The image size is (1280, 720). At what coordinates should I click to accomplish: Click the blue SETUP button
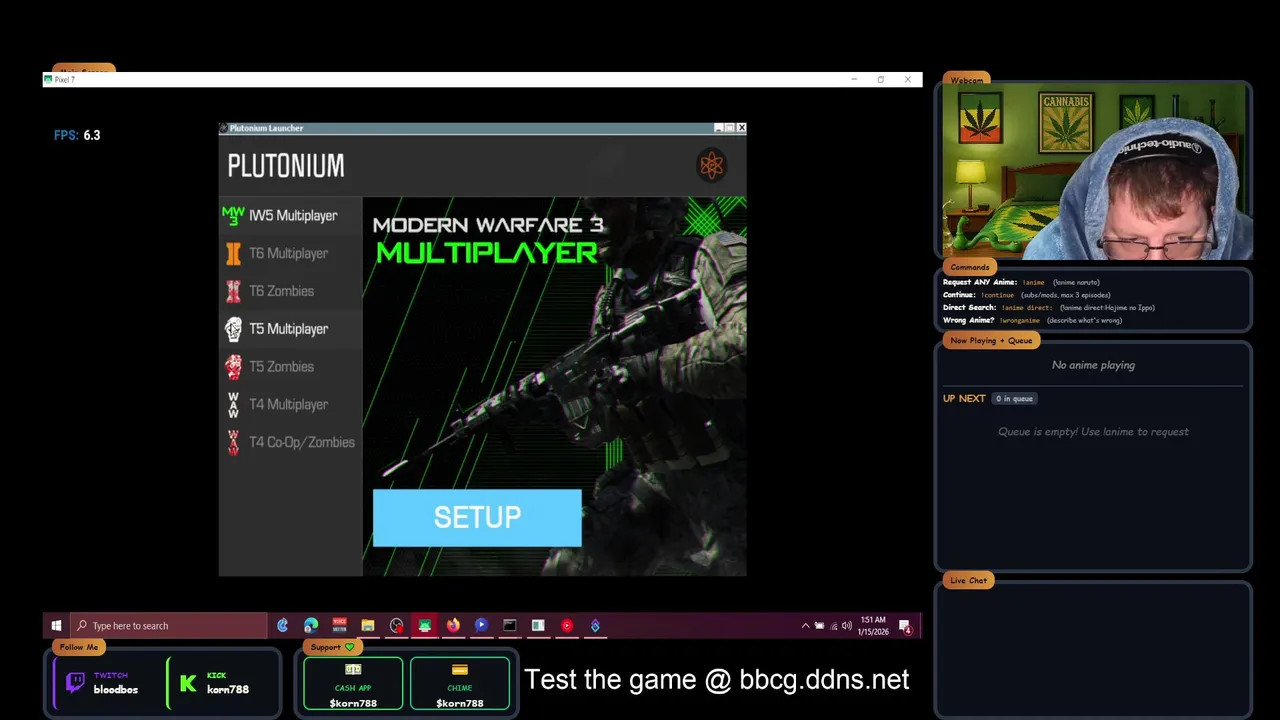click(477, 517)
